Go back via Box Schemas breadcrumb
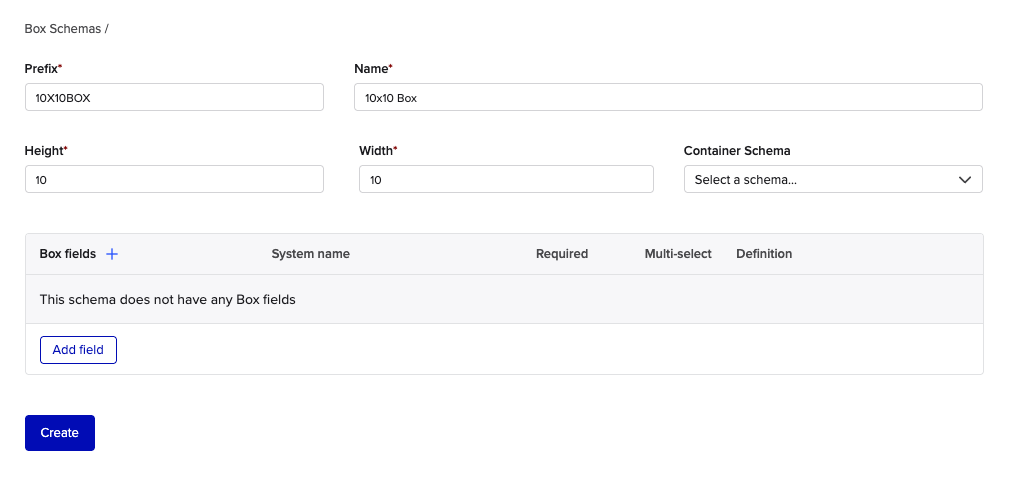 [62, 29]
